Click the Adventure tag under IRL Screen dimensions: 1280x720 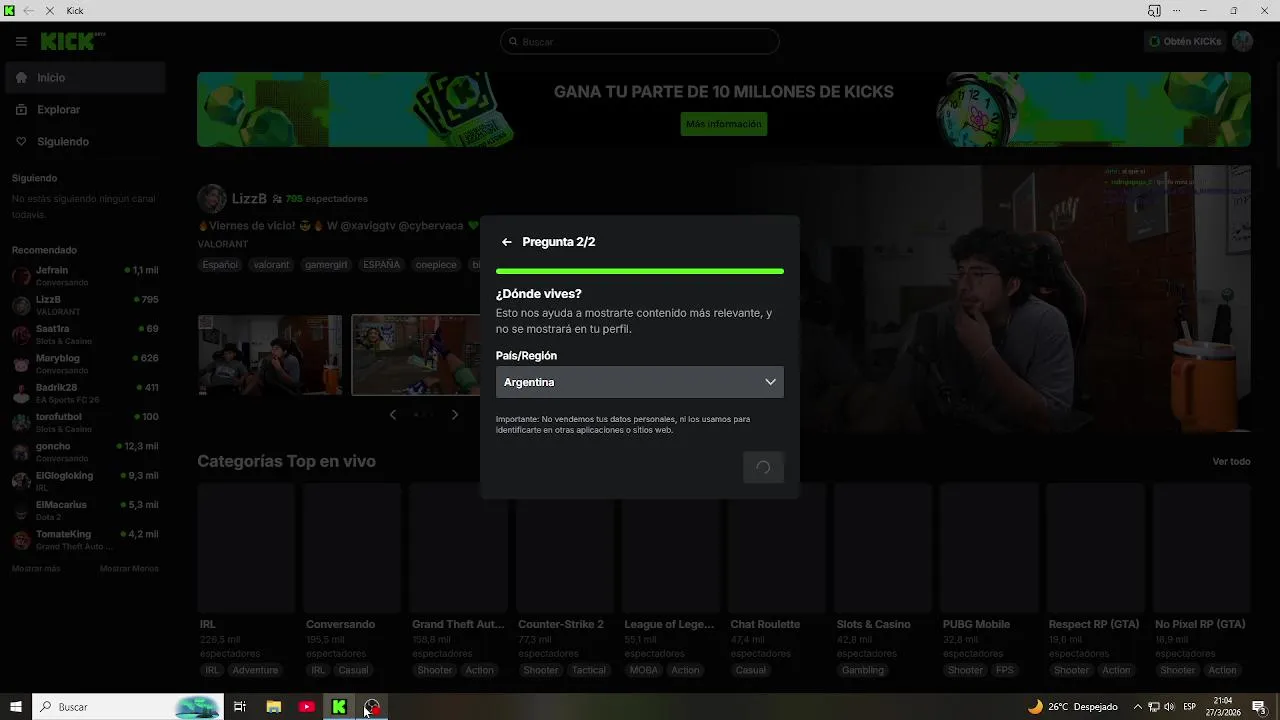(255, 670)
